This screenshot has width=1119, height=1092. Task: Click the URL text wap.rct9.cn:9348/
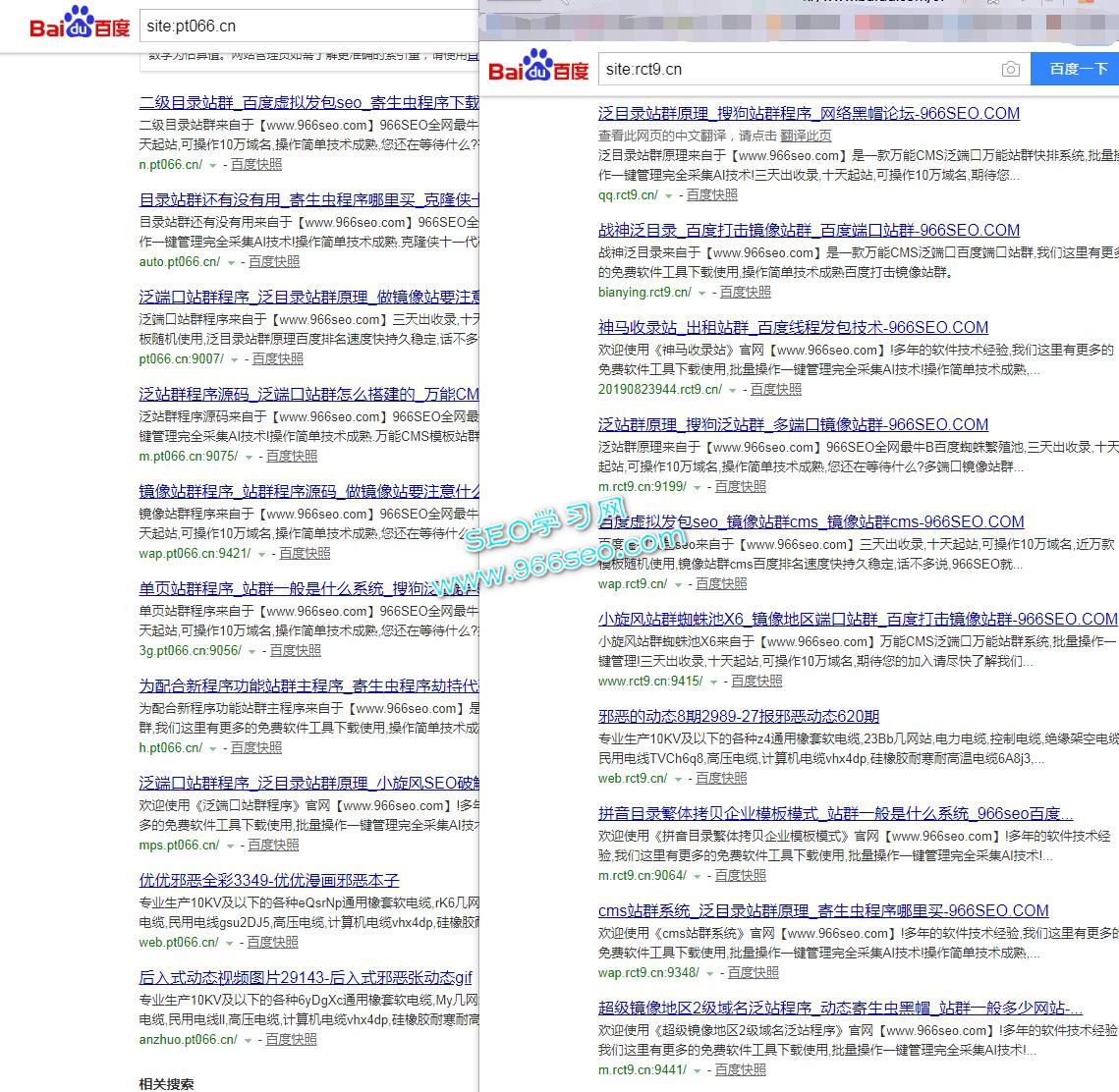(648, 973)
